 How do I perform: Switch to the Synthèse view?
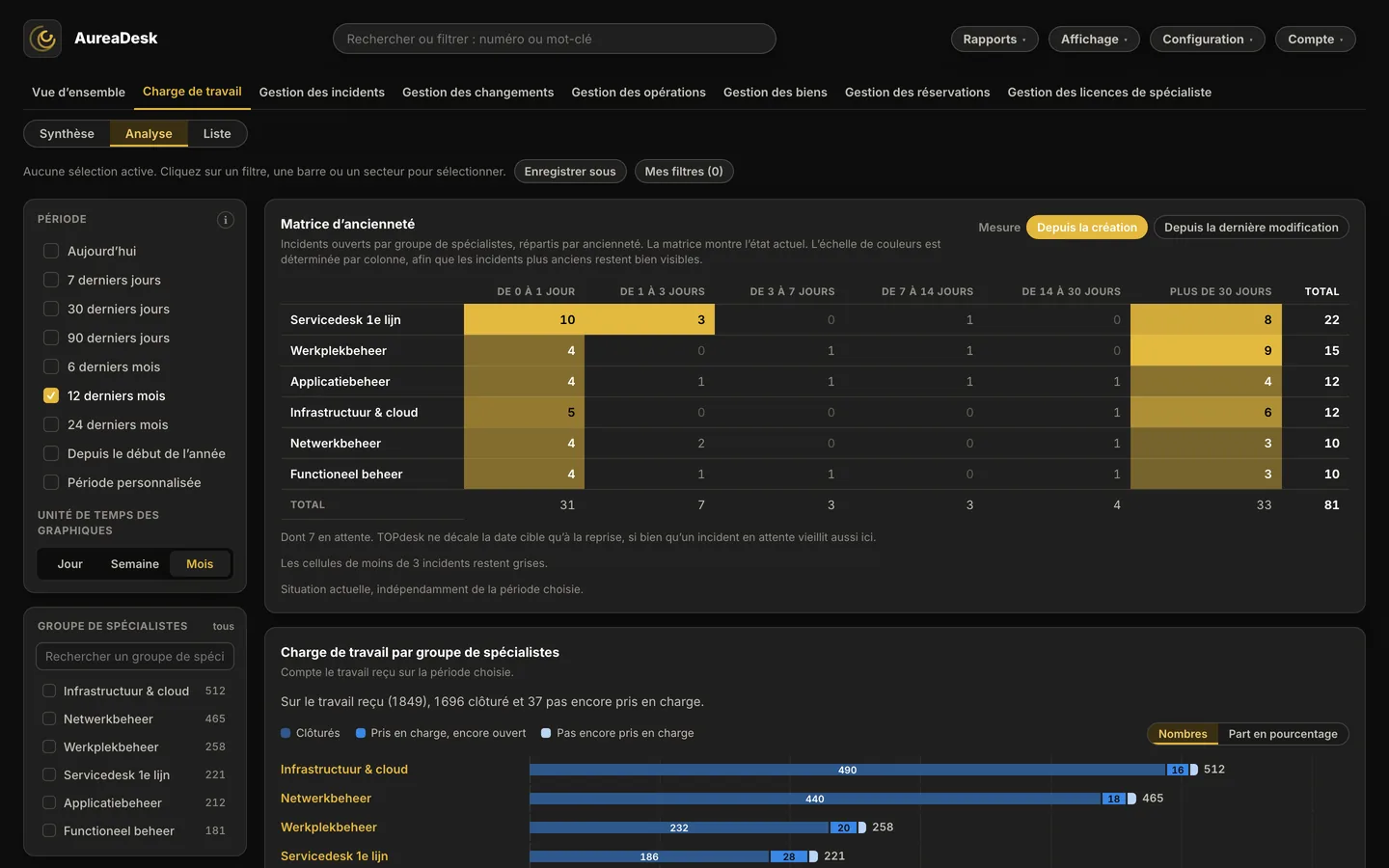pos(67,134)
